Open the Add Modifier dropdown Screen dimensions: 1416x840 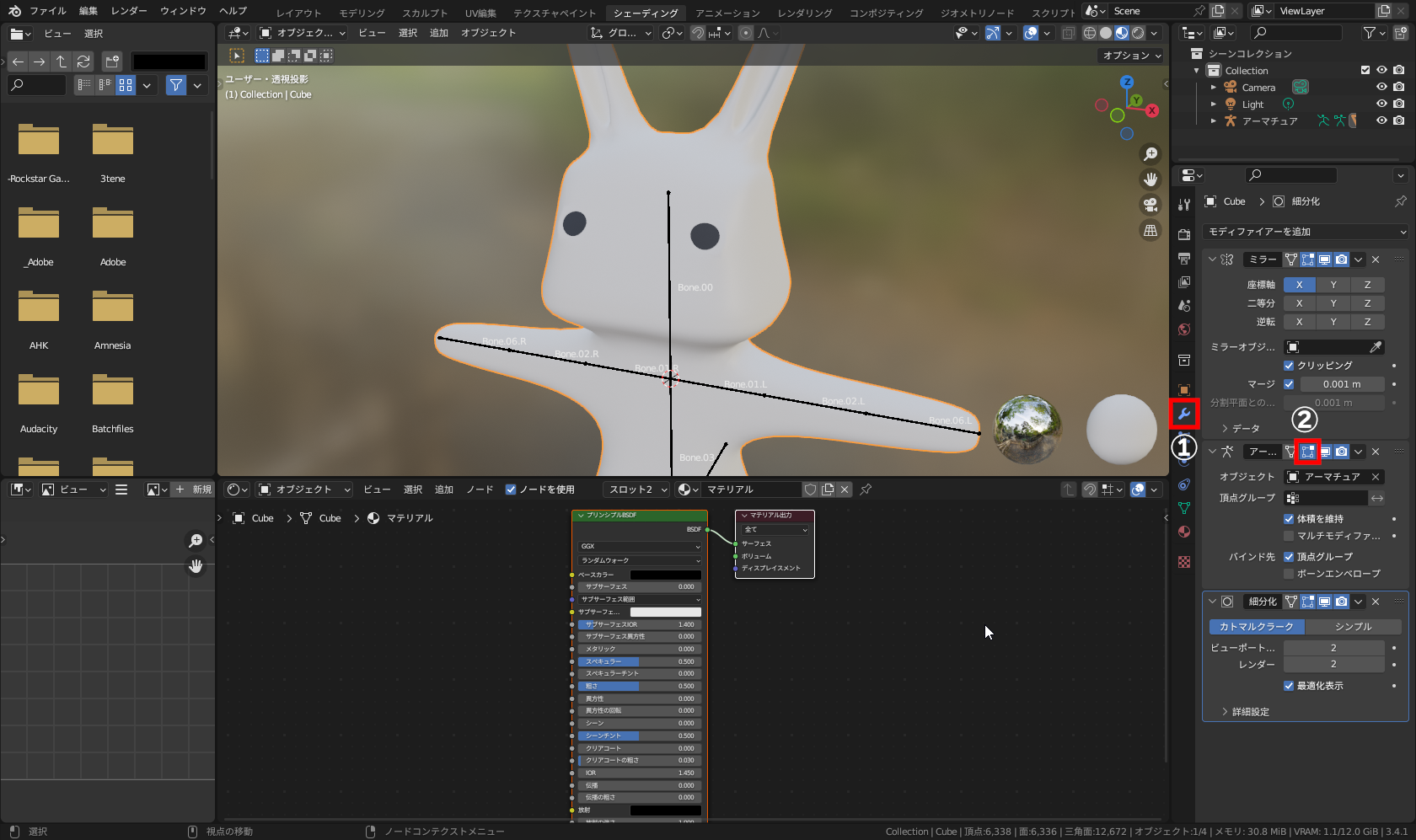(x=1306, y=232)
